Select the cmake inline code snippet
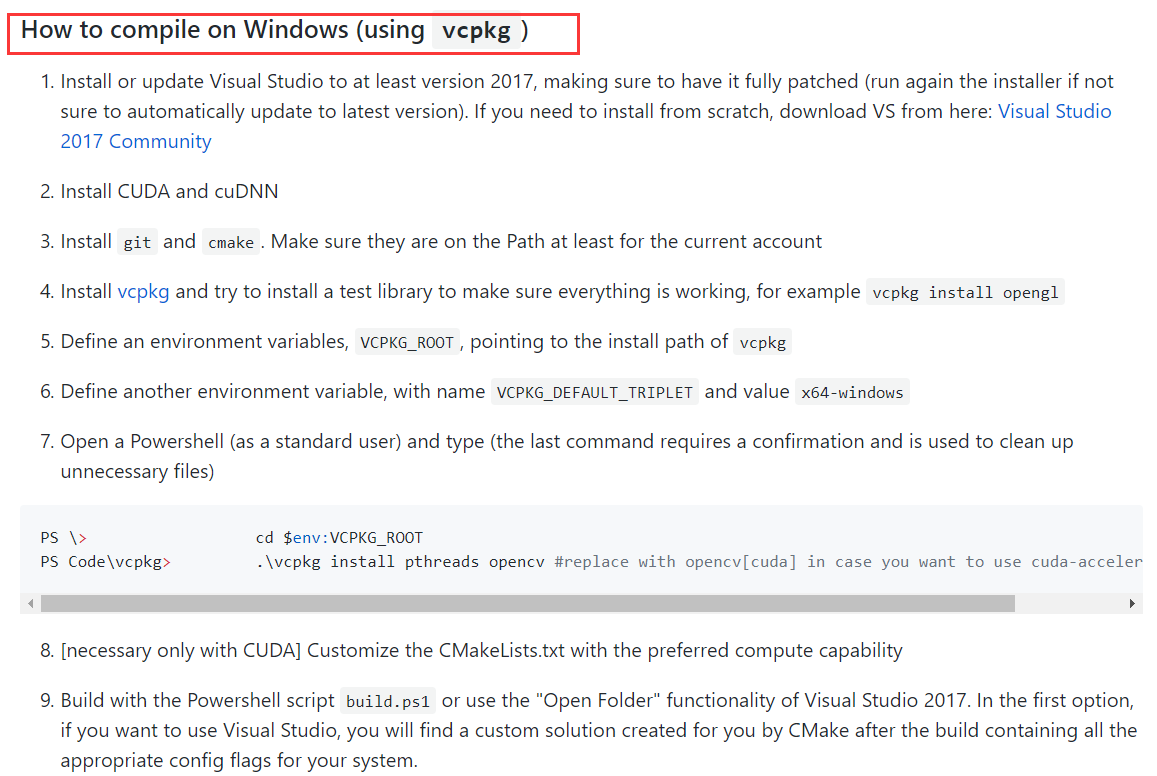The width and height of the screenshot is (1157, 776). point(230,241)
